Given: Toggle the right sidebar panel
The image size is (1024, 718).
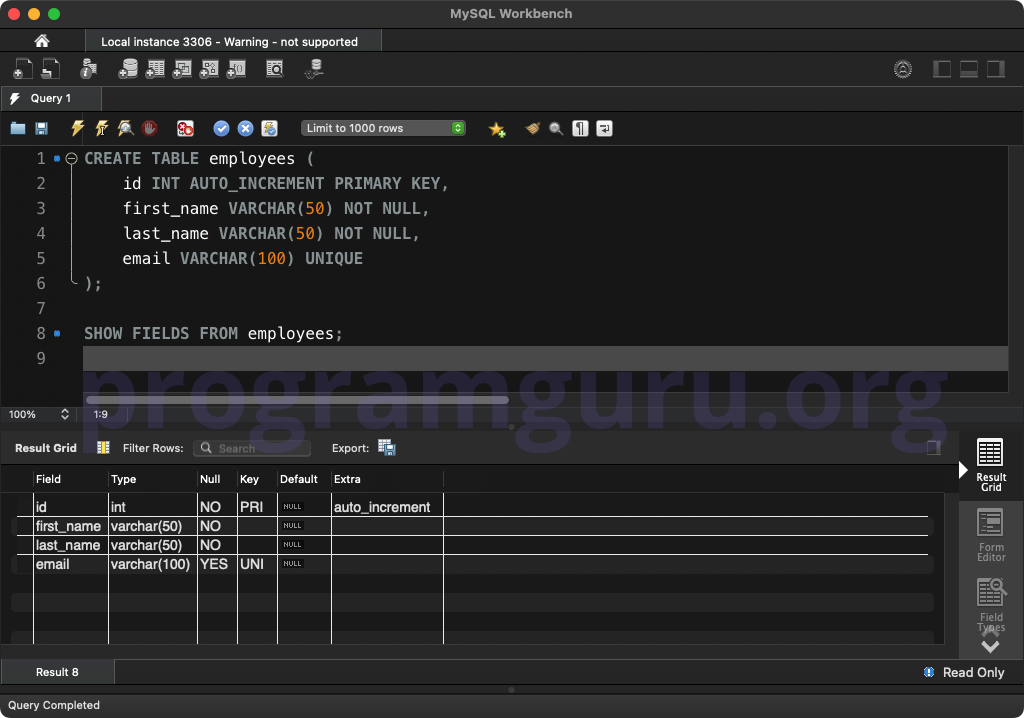Looking at the screenshot, I should (x=995, y=69).
